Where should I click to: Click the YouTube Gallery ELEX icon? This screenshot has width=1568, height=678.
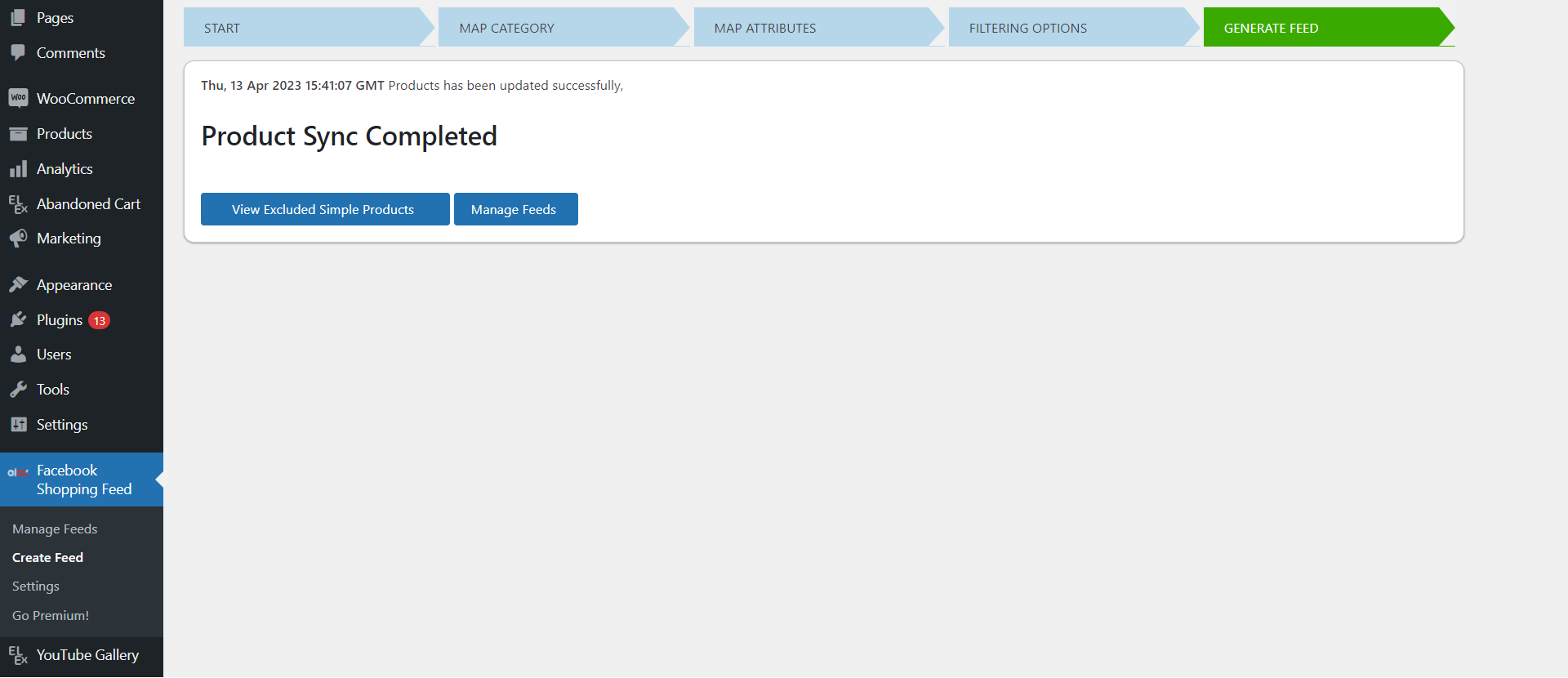coord(18,654)
